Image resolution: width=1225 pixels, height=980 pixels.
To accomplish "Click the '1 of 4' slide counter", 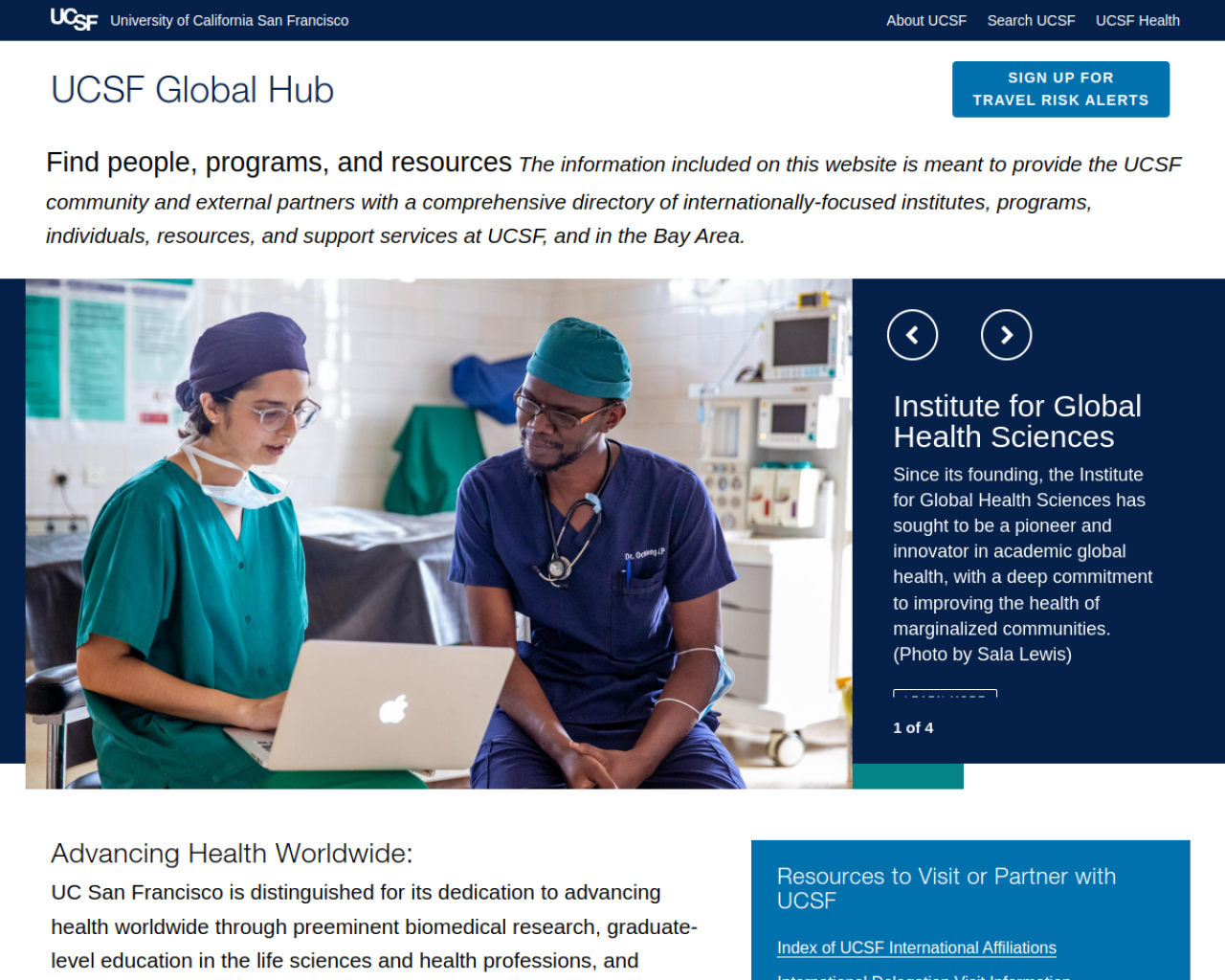I will (913, 727).
